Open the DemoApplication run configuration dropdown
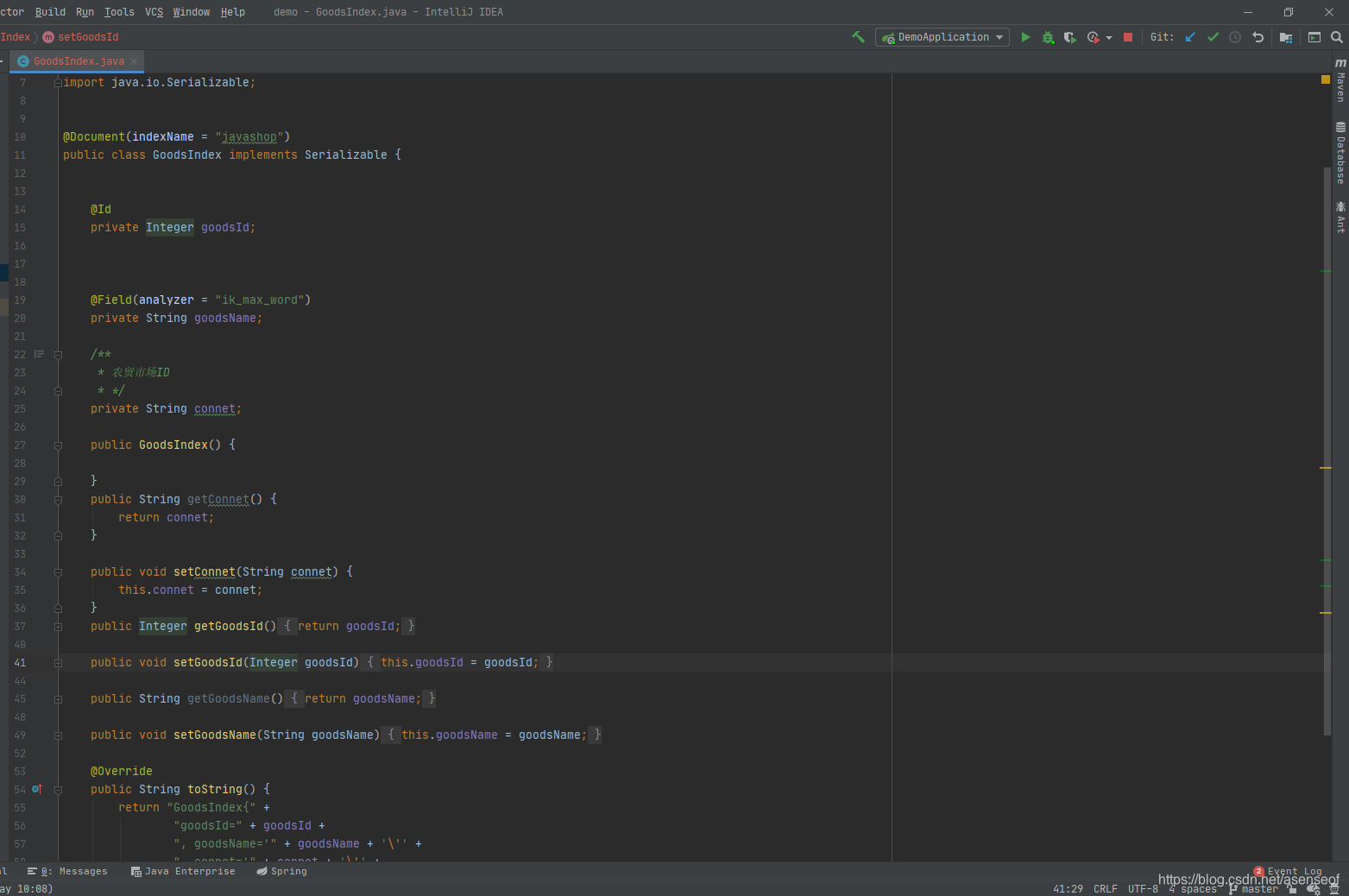Viewport: 1349px width, 896px height. pyautogui.click(x=942, y=37)
